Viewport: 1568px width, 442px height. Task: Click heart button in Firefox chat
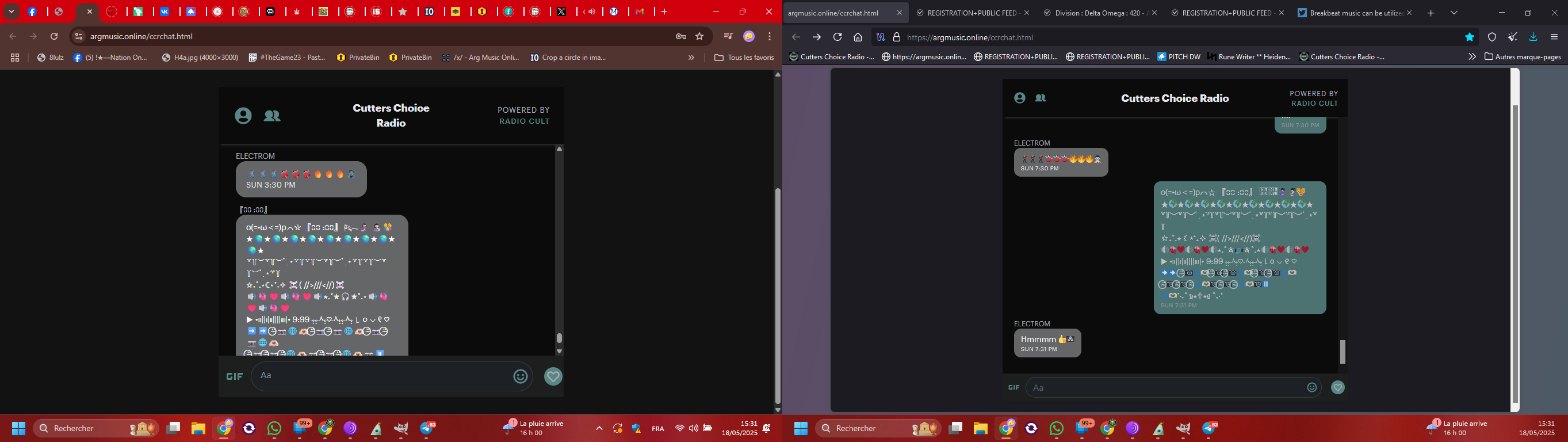tap(1337, 387)
